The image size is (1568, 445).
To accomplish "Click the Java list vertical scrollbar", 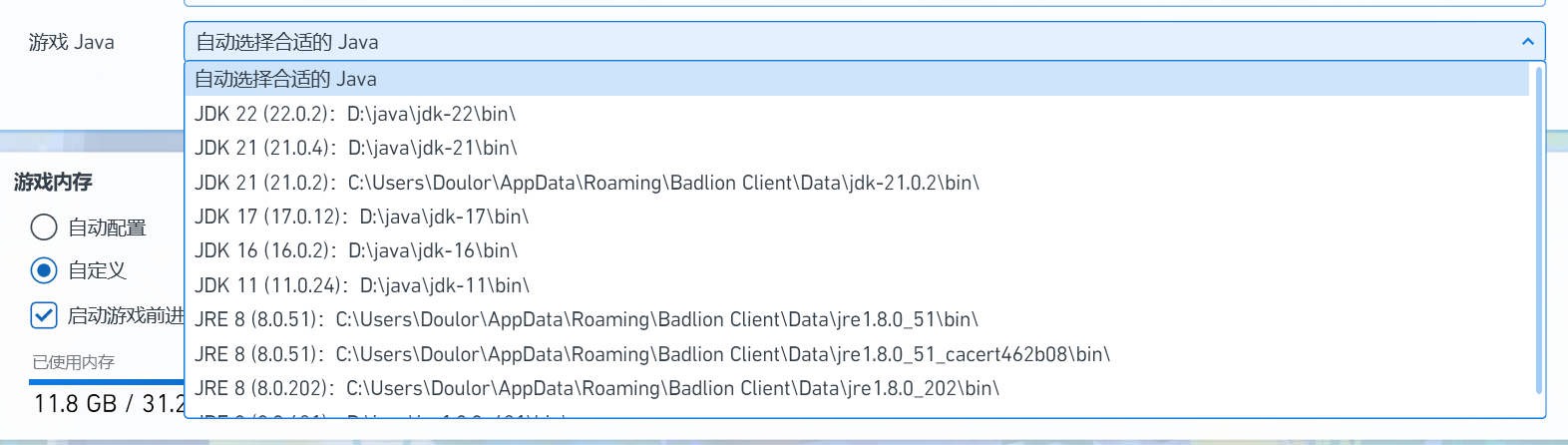I will point(1538,229).
